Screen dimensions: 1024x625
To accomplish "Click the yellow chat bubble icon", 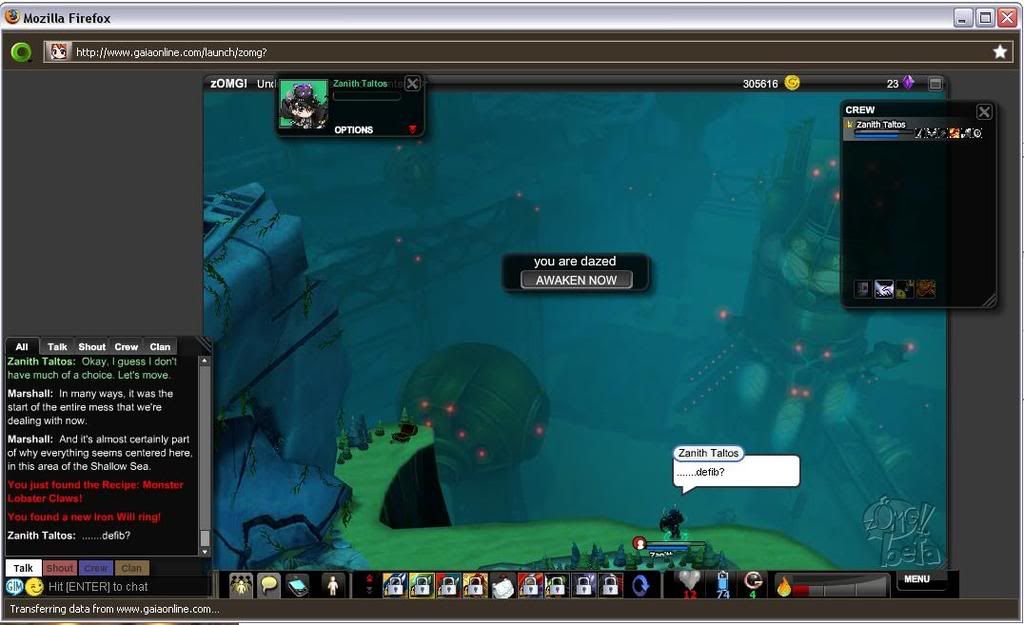I will coord(269,585).
